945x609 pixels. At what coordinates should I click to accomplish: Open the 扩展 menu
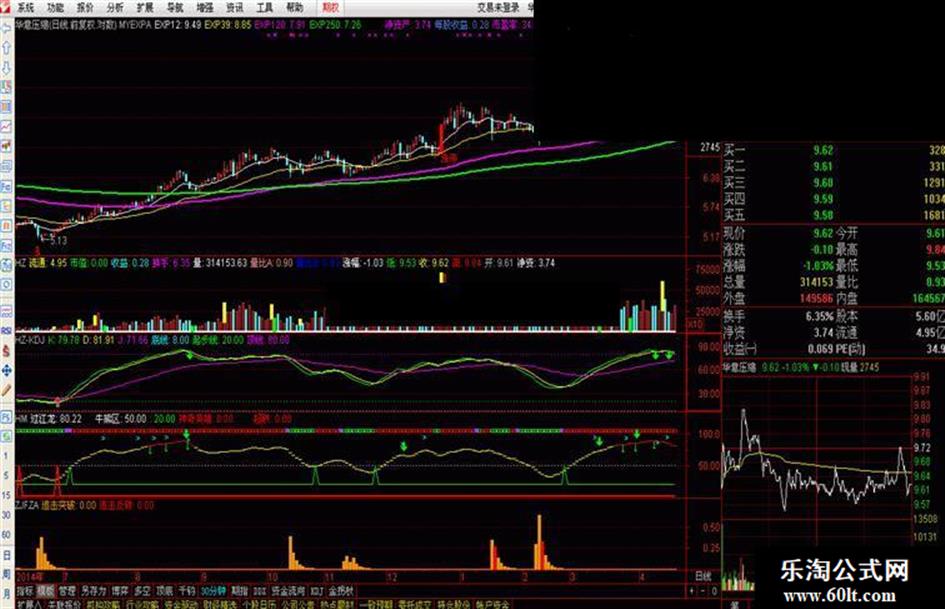(x=145, y=7)
